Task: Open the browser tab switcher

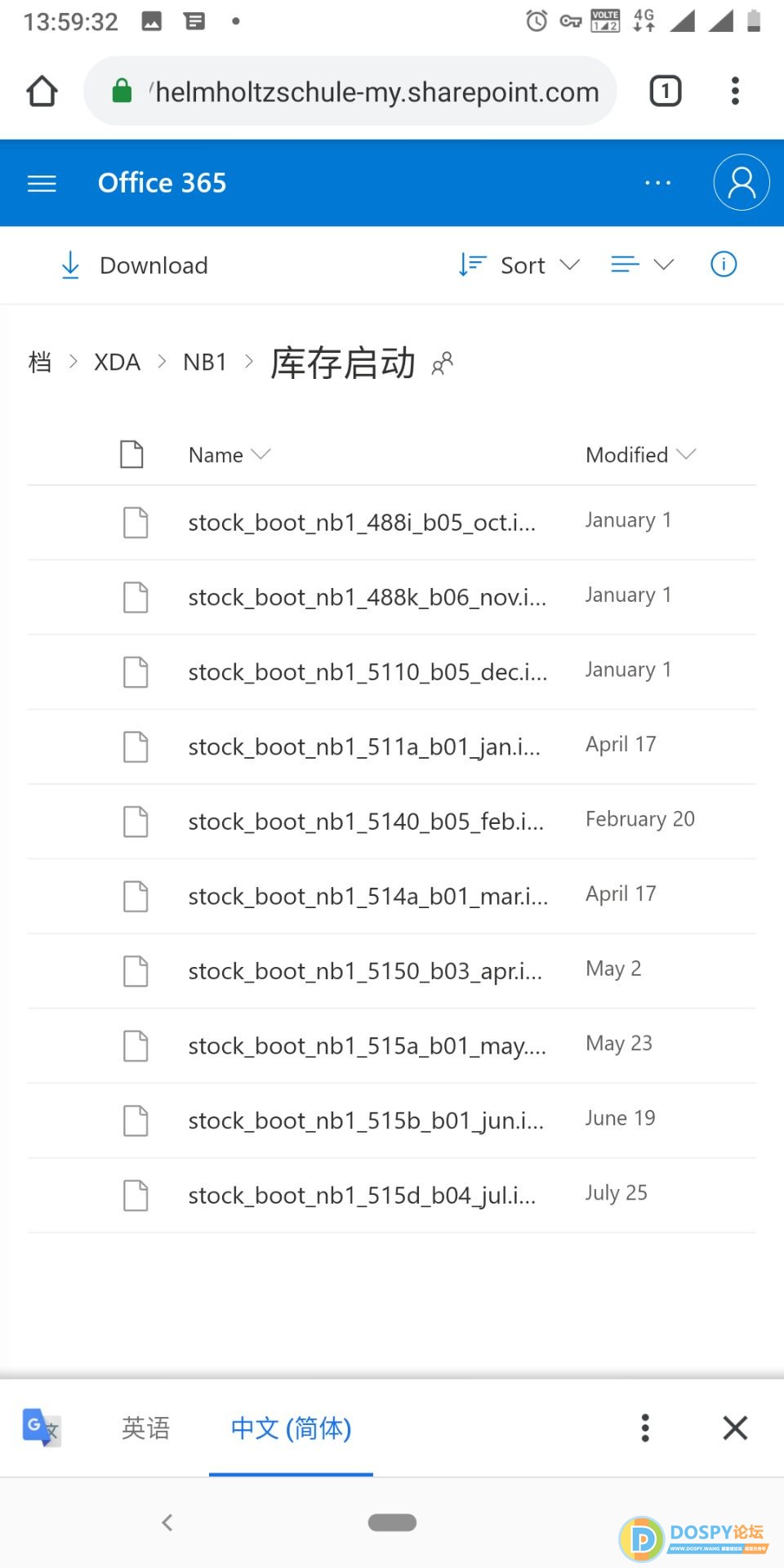Action: click(x=665, y=91)
